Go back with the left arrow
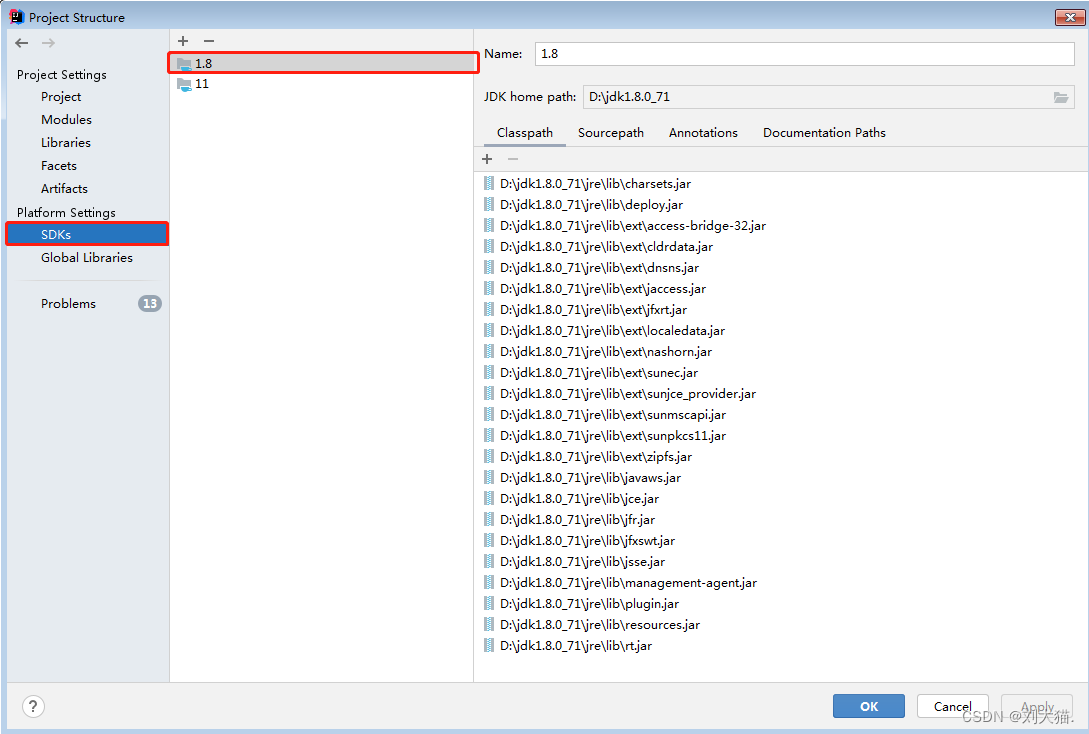This screenshot has height=734, width=1089. pyautogui.click(x=22, y=43)
